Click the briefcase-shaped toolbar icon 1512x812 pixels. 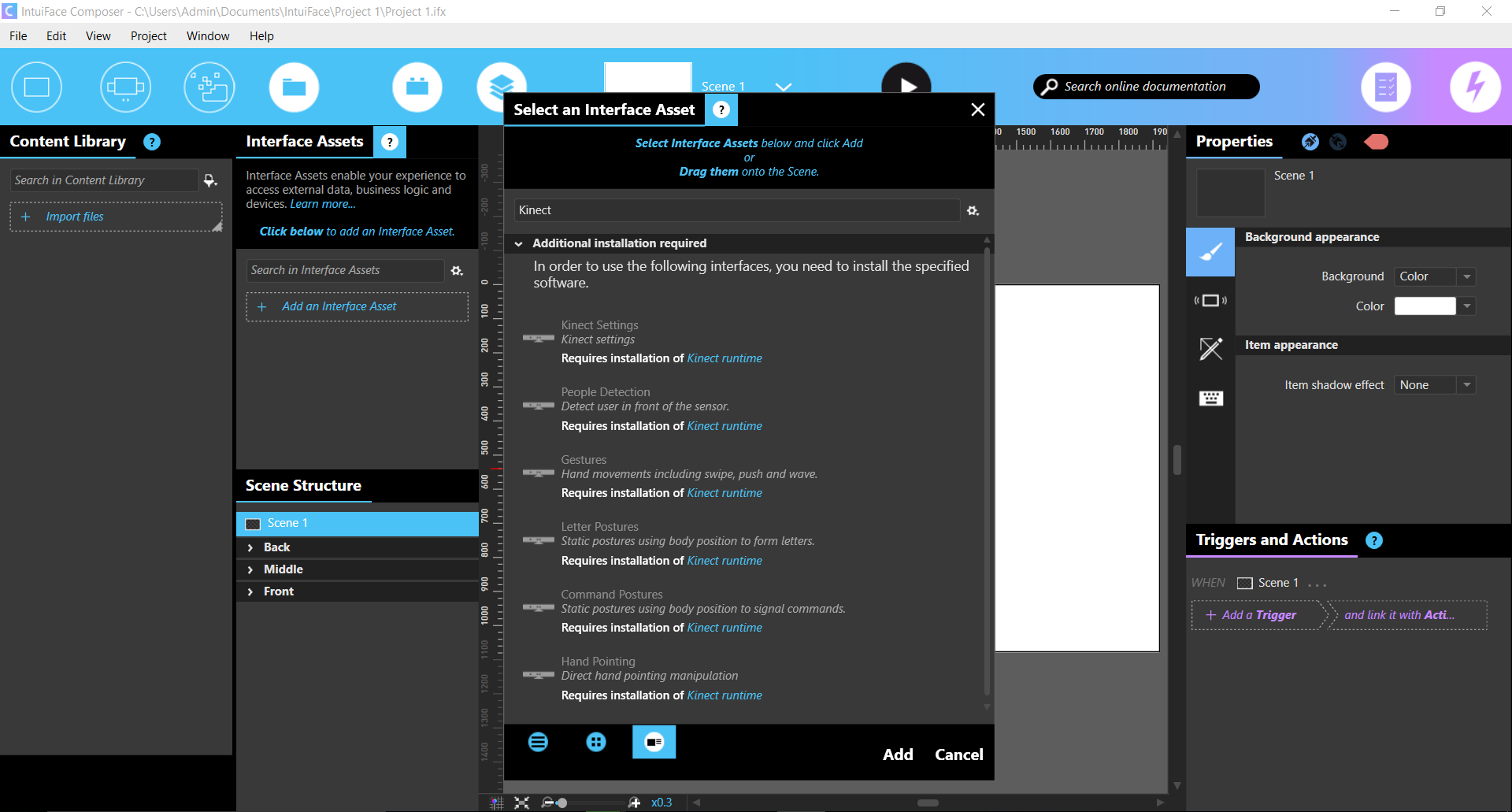417,87
